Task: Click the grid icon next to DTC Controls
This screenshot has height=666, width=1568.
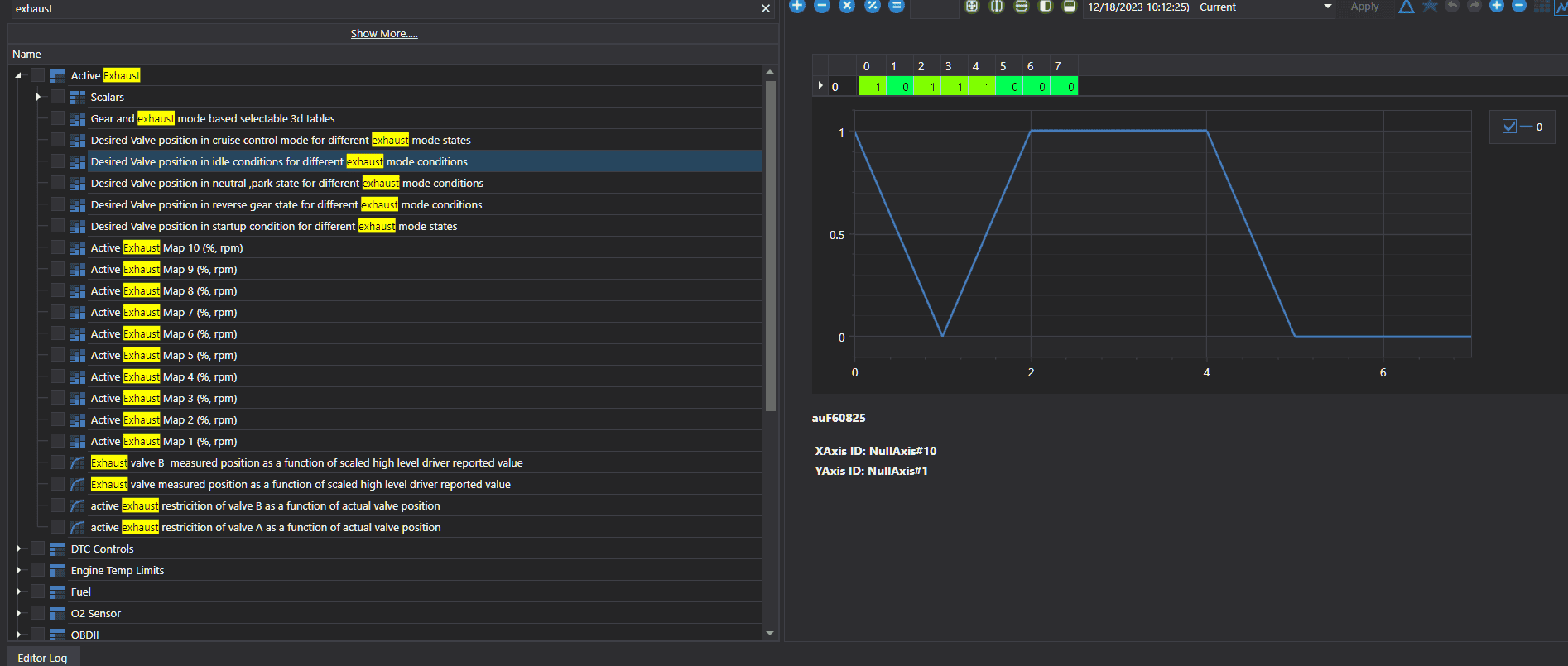Action: [58, 549]
